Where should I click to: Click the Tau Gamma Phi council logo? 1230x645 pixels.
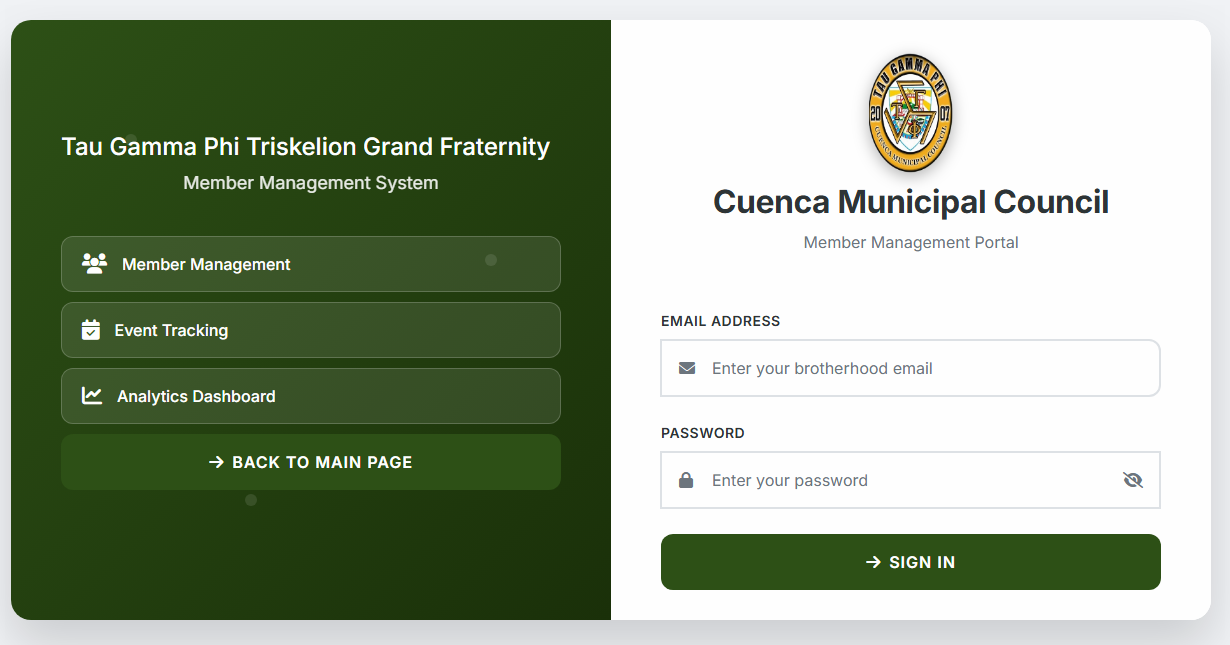point(910,113)
